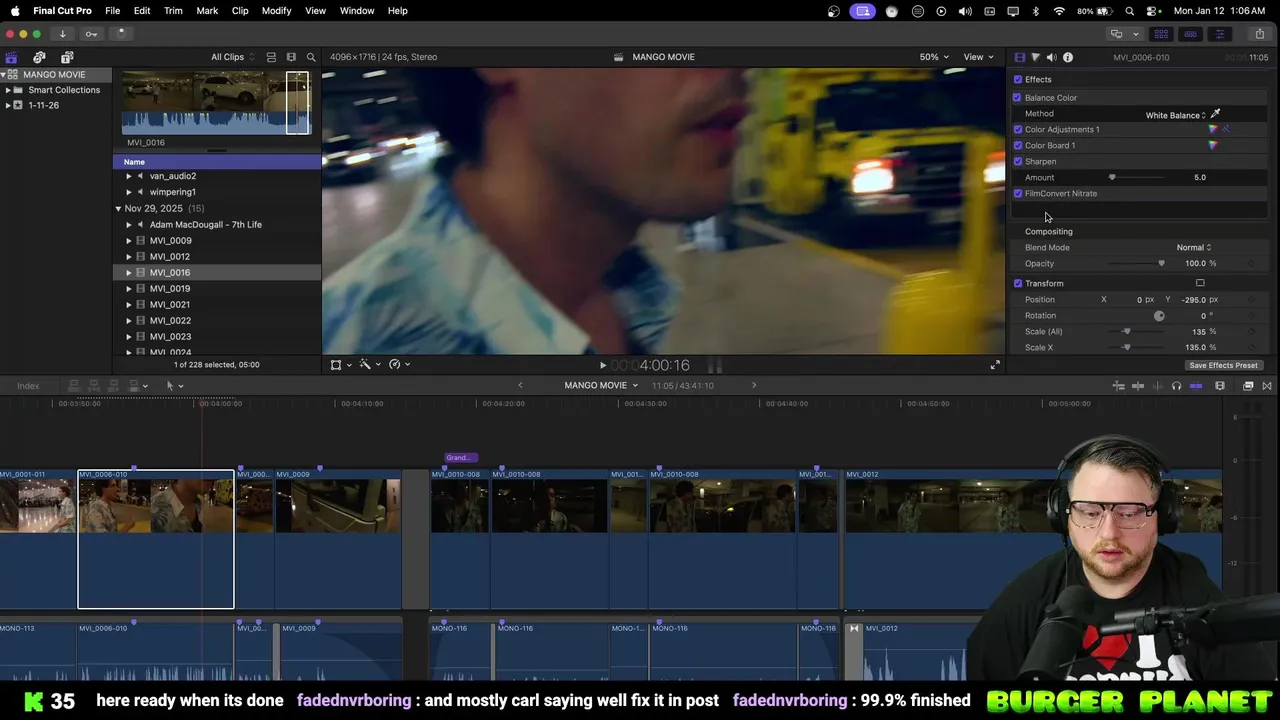The width and height of the screenshot is (1280, 720).
Task: Open the Clip menu
Action: coord(240,11)
